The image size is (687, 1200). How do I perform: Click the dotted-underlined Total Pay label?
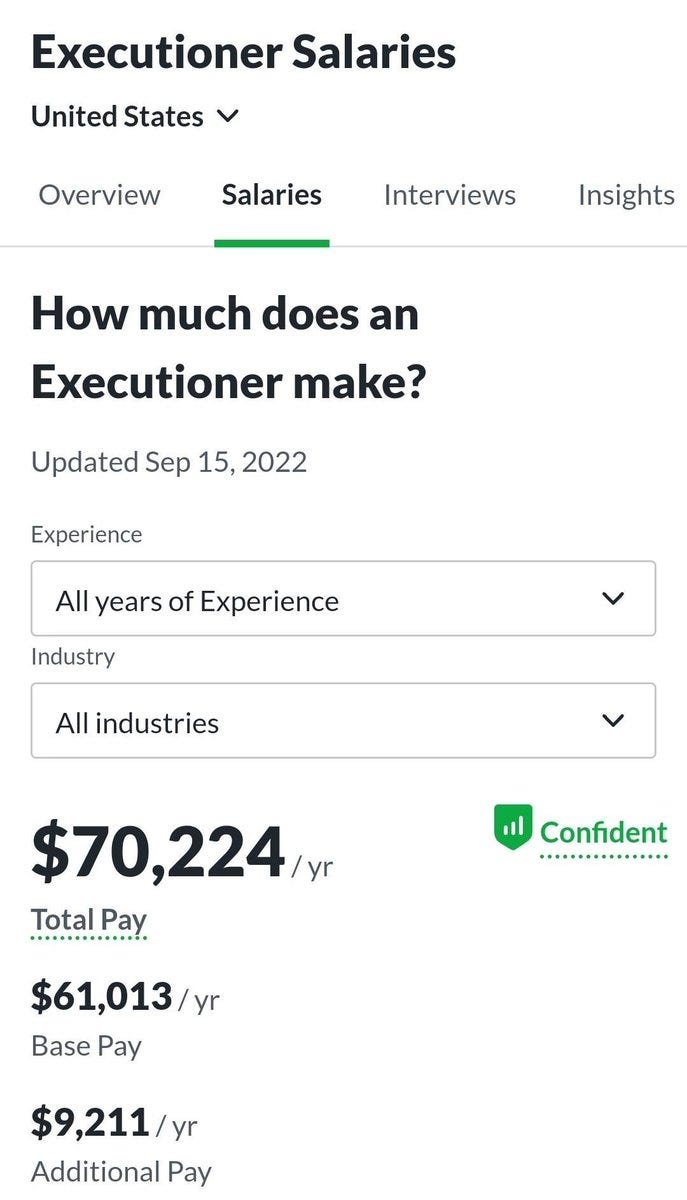click(88, 919)
